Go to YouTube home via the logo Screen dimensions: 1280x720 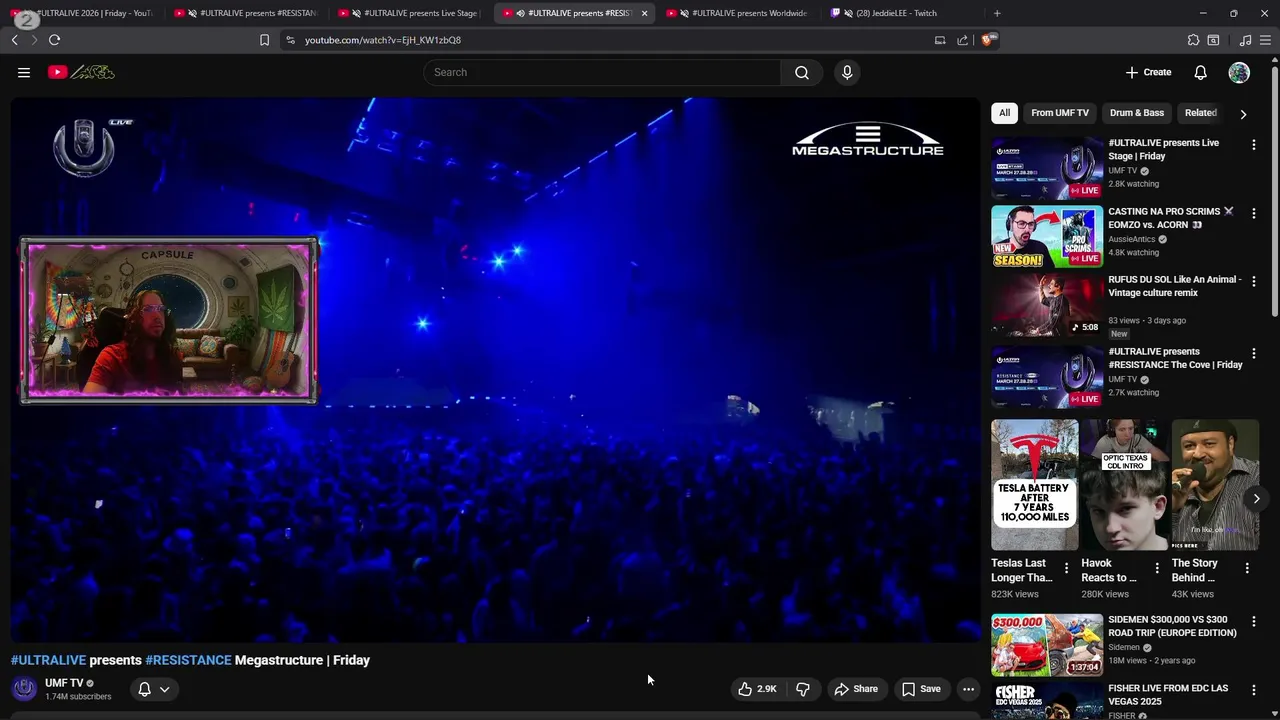pos(81,72)
